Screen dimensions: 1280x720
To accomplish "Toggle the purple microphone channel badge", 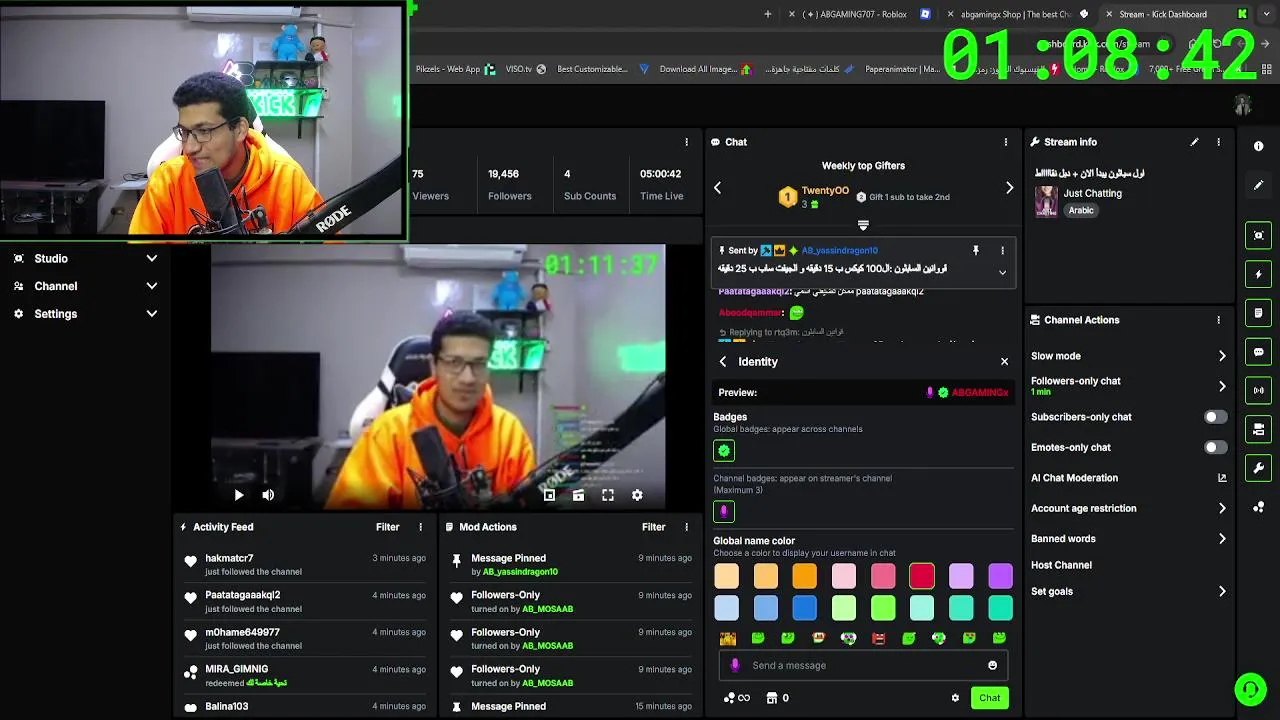I will (x=724, y=512).
